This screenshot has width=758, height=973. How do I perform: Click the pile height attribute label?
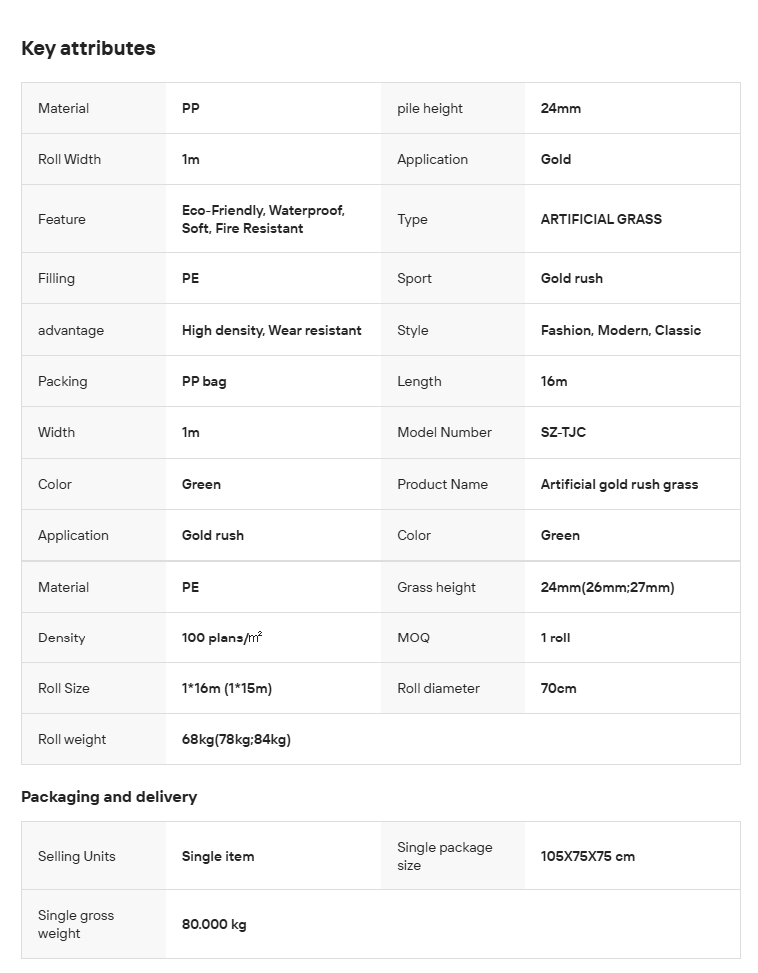430,108
